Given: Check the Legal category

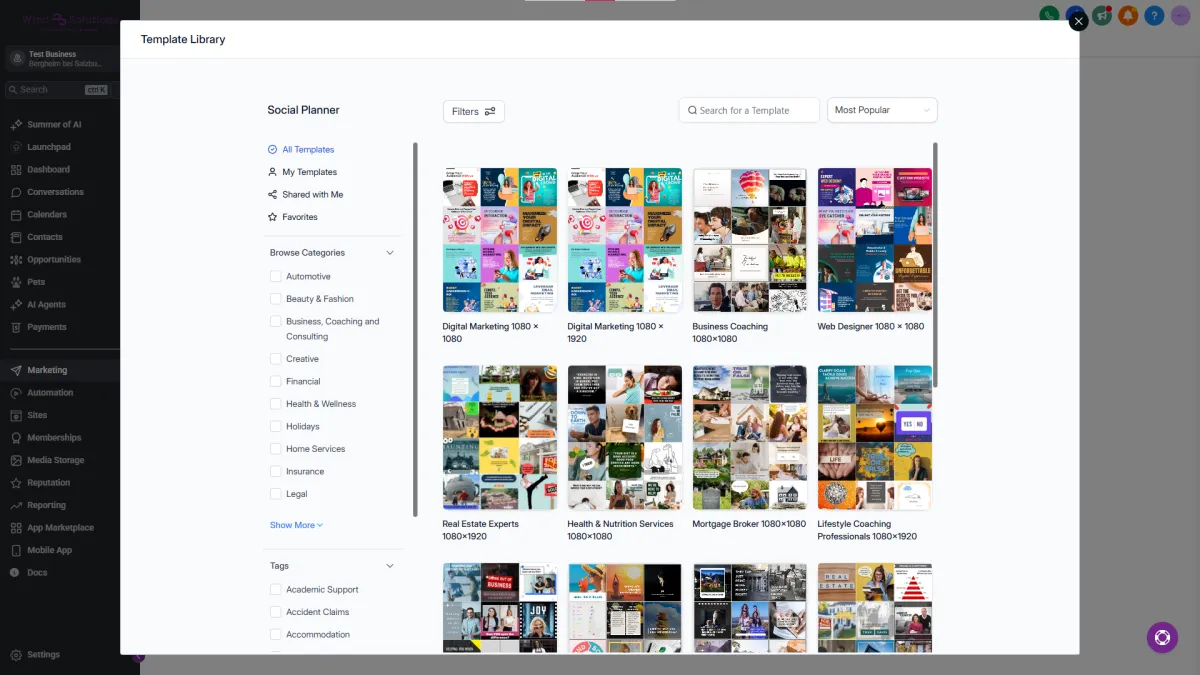Looking at the screenshot, I should 276,494.
